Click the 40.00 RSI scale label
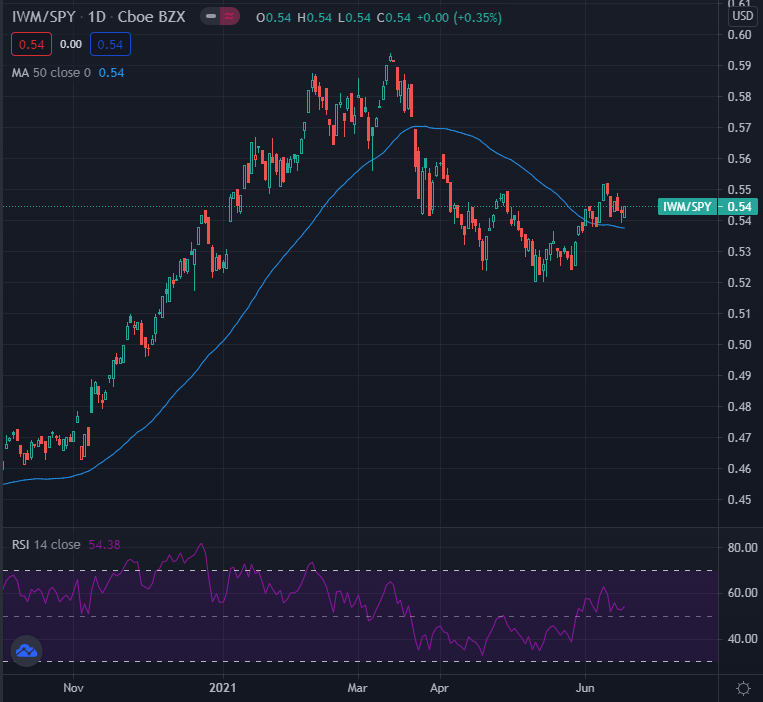Viewport: 763px width, 702px height. coord(743,639)
